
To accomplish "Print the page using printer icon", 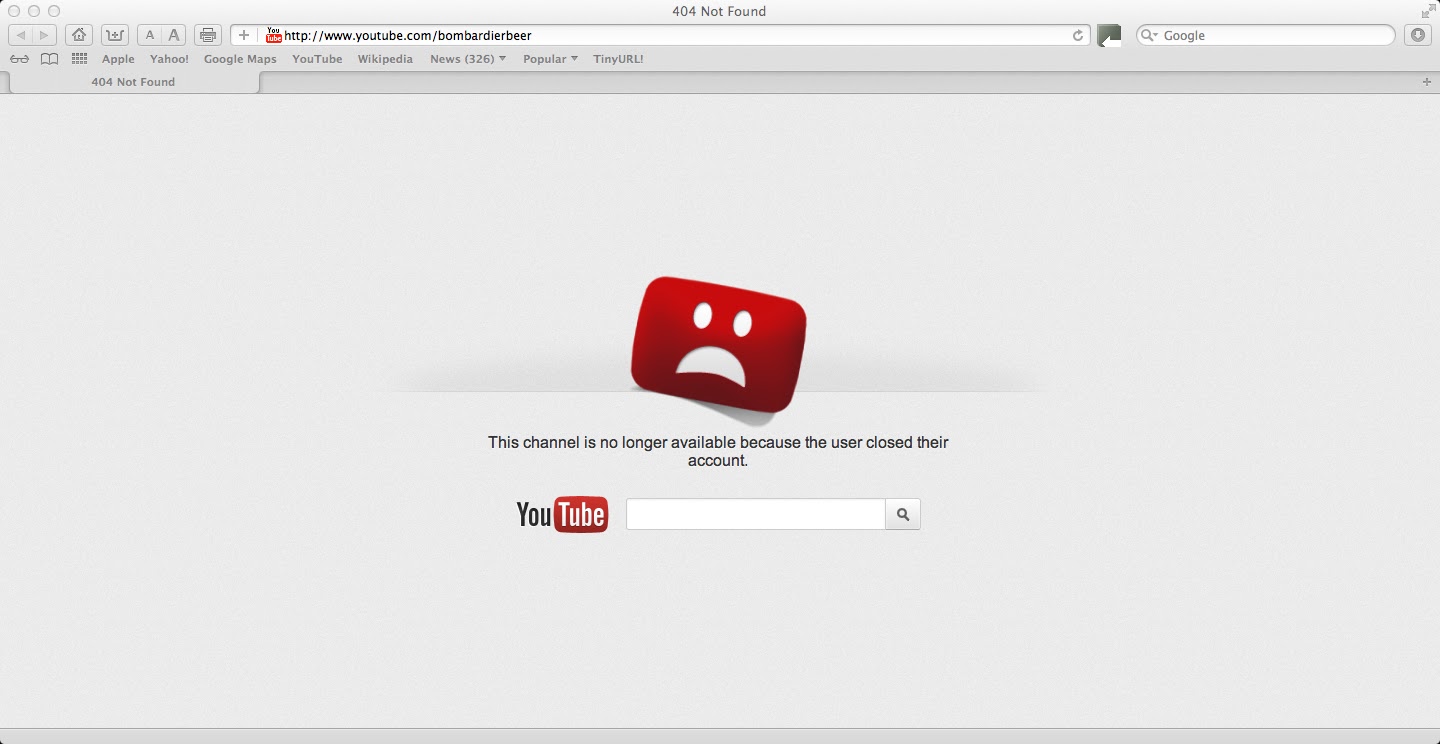I will tap(208, 35).
